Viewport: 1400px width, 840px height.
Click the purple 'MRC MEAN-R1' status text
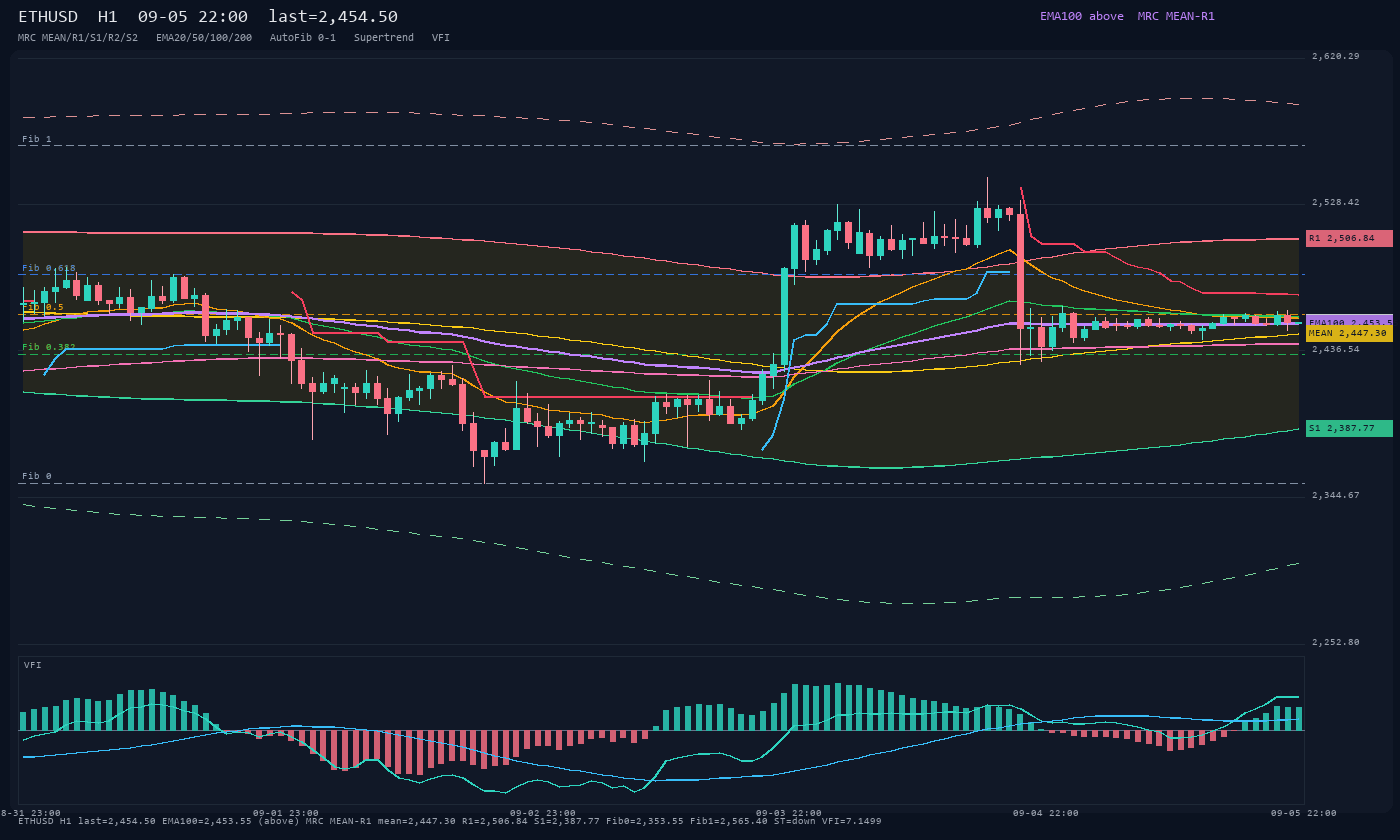[1176, 16]
